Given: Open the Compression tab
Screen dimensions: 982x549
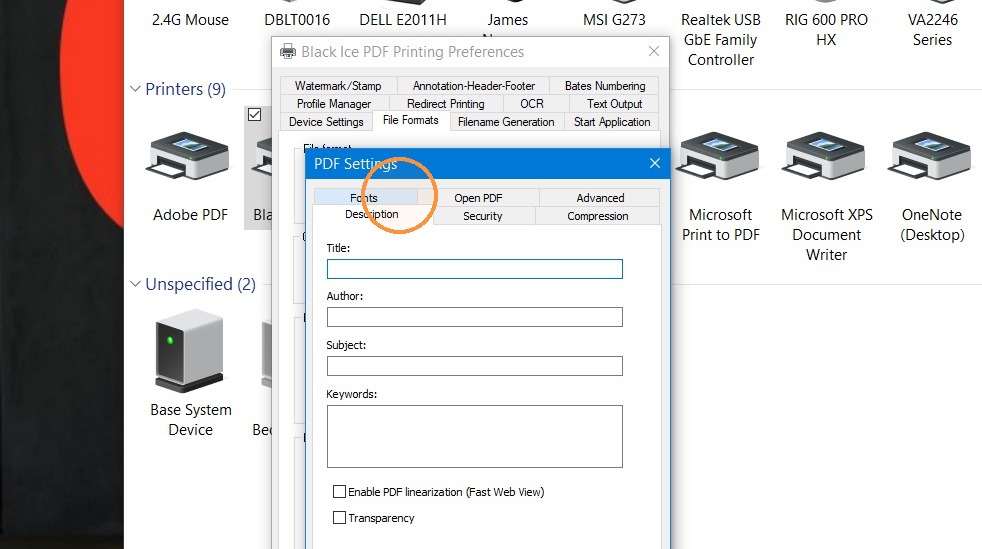Looking at the screenshot, I should (x=597, y=216).
